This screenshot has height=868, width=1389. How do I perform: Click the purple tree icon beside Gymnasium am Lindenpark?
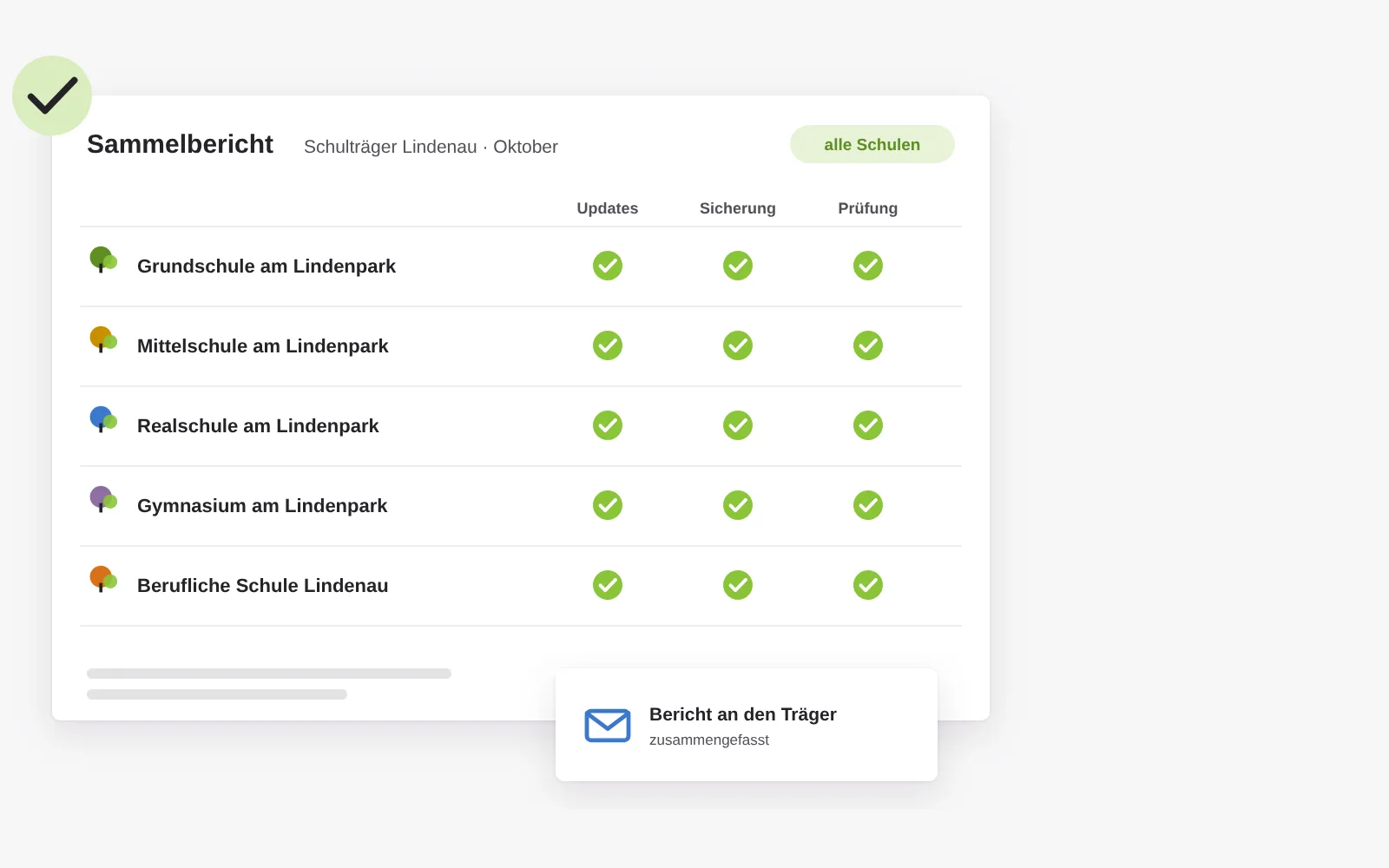tap(103, 499)
